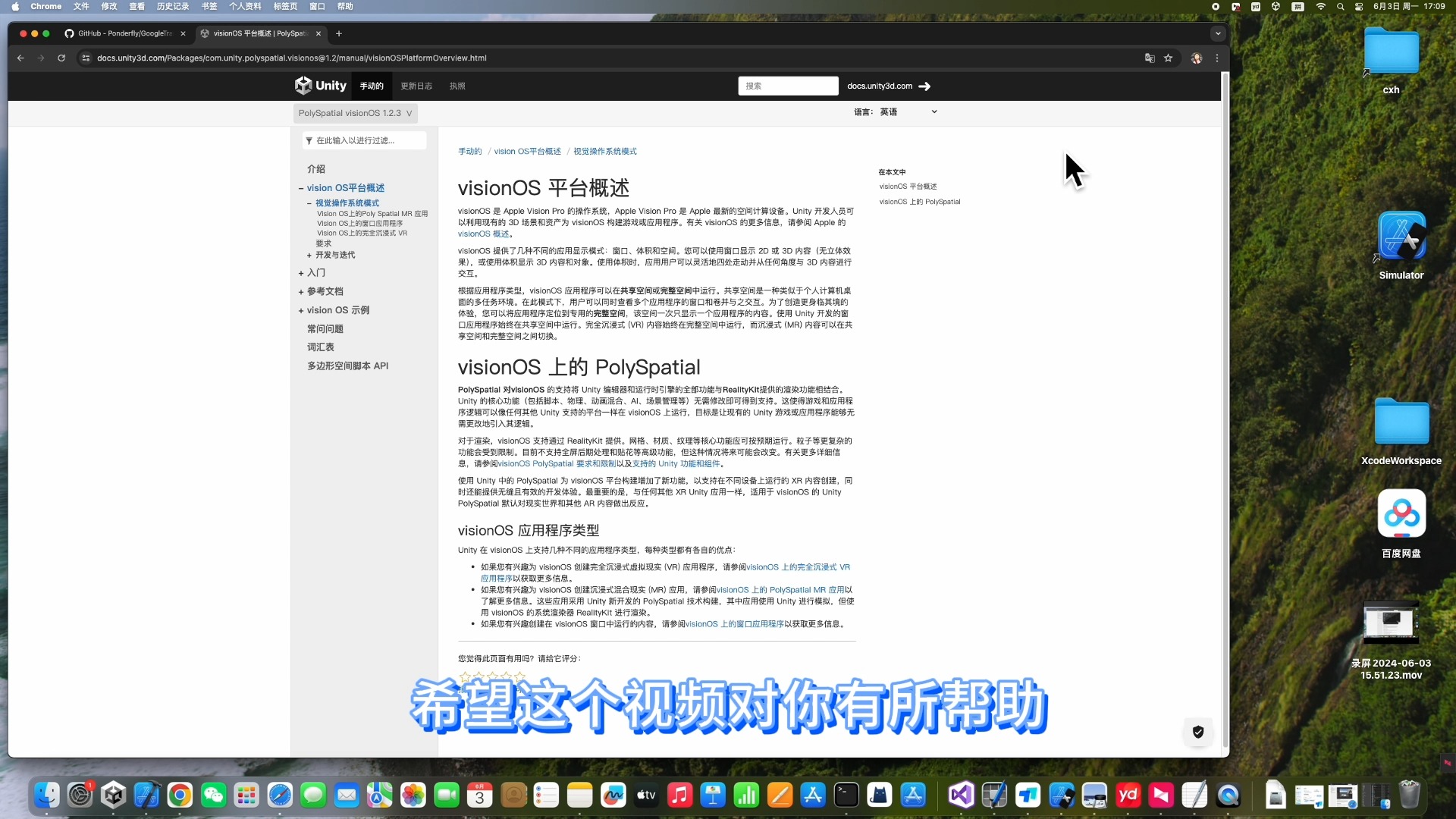Open the Chrome profile avatar

(x=1197, y=58)
